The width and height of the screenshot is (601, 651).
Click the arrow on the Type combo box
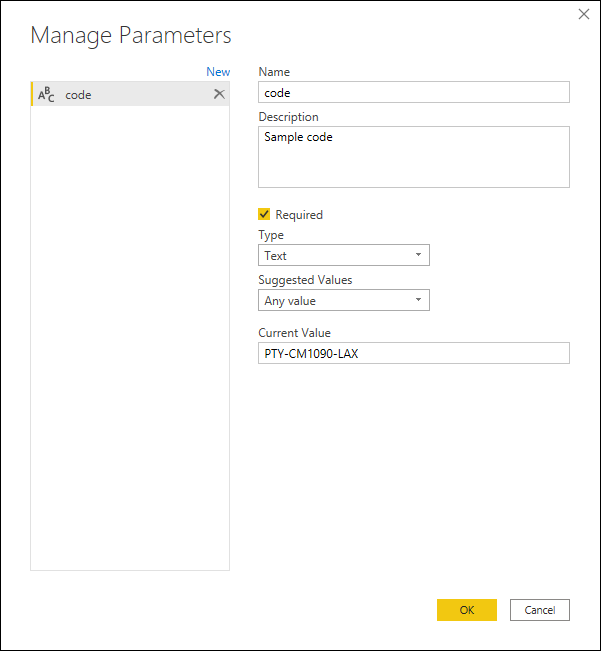[418, 255]
